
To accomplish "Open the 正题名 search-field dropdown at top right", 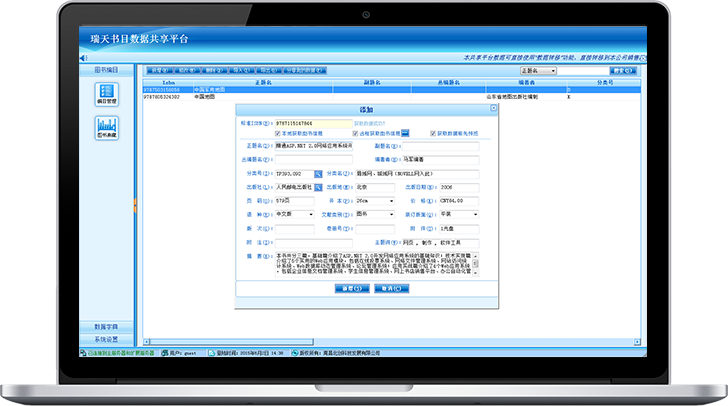I will [x=539, y=71].
